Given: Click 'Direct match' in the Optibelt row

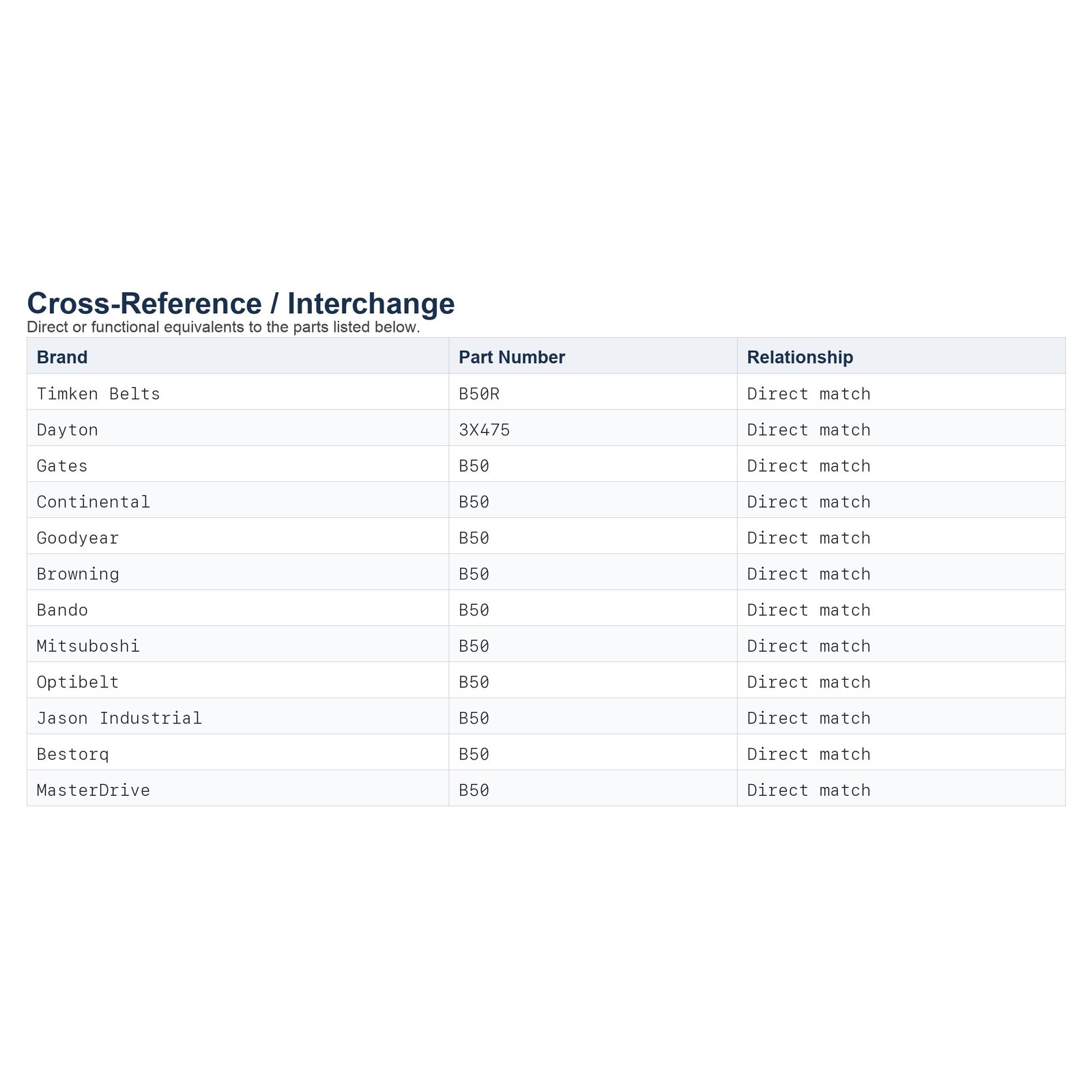Looking at the screenshot, I should point(809,682).
